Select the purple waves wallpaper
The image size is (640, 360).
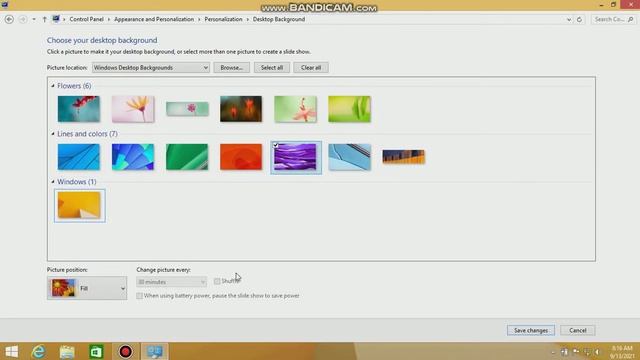point(296,158)
